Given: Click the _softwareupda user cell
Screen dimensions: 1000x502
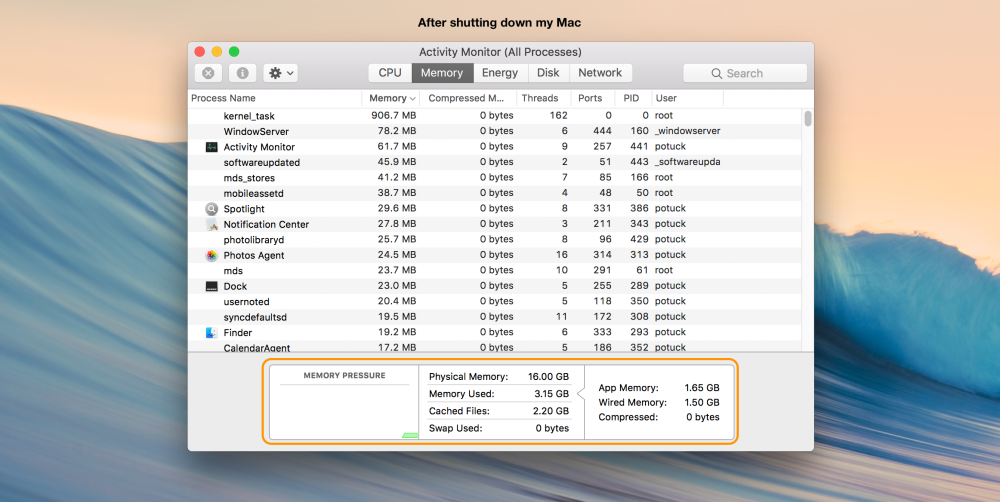Looking at the screenshot, I should coord(688,162).
